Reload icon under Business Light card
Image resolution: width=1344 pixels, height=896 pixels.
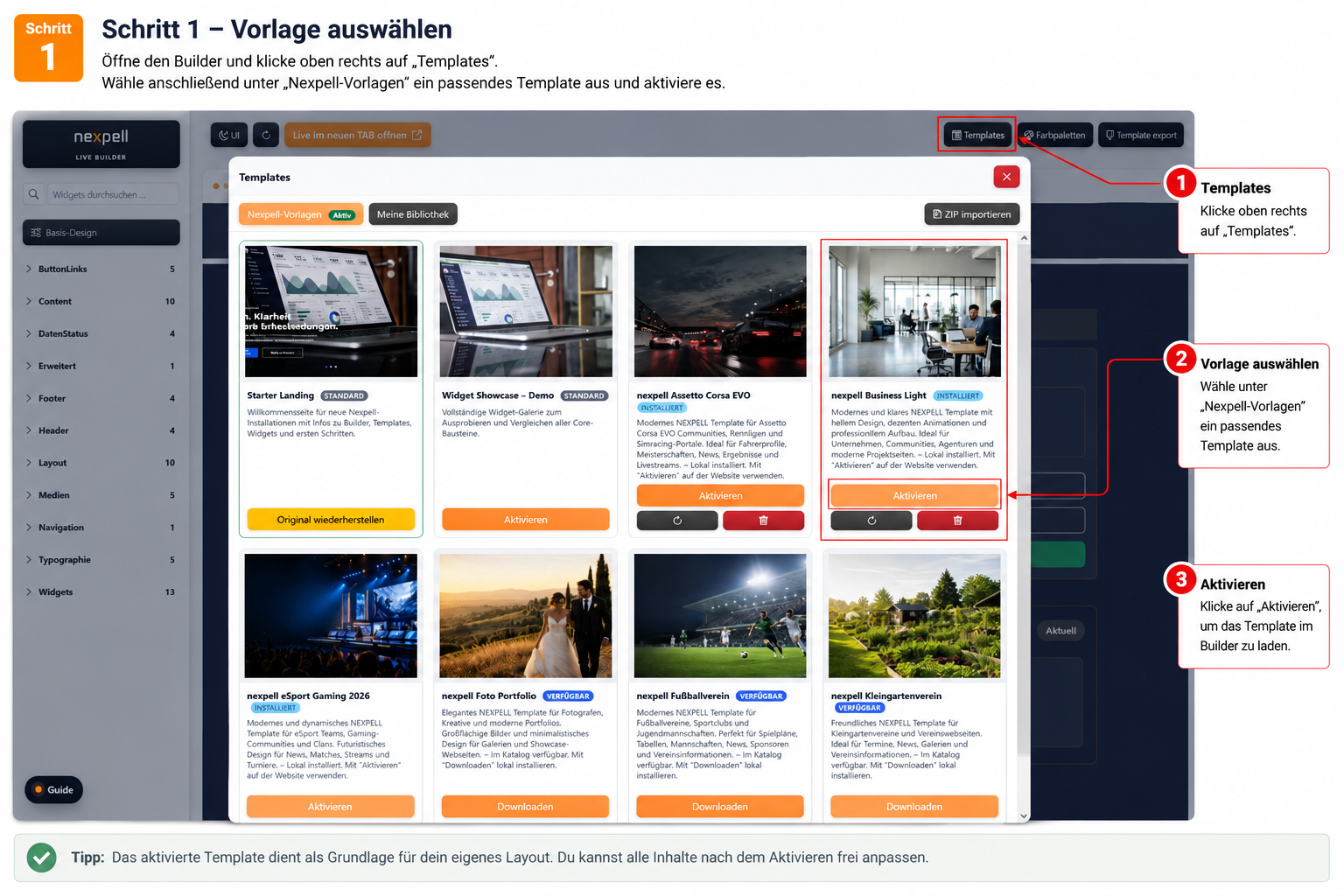(x=871, y=521)
